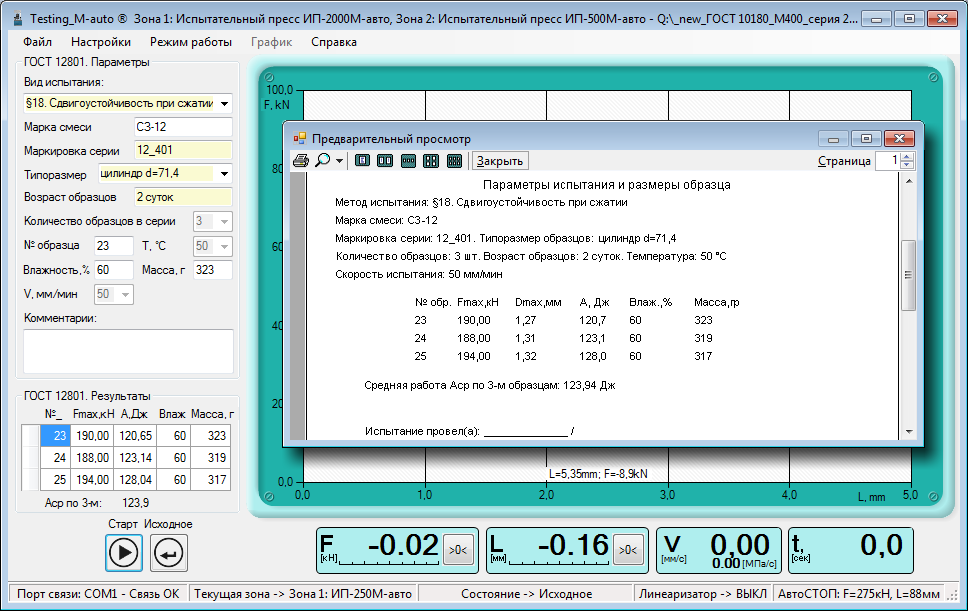Click the V speed readout panel
Image resolution: width=968 pixels, height=611 pixels.
point(719,551)
